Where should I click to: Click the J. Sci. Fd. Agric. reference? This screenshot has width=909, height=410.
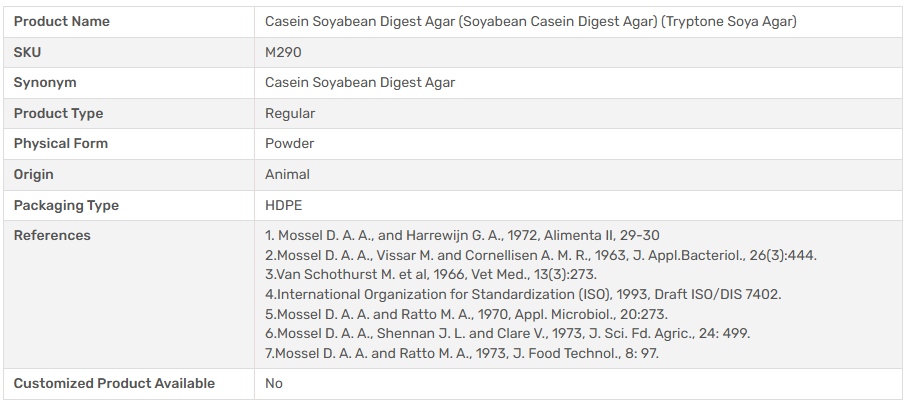507,333
